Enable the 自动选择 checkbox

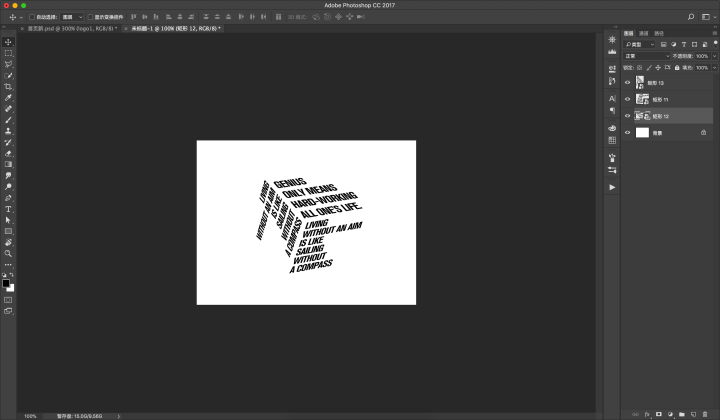pyautogui.click(x=32, y=17)
